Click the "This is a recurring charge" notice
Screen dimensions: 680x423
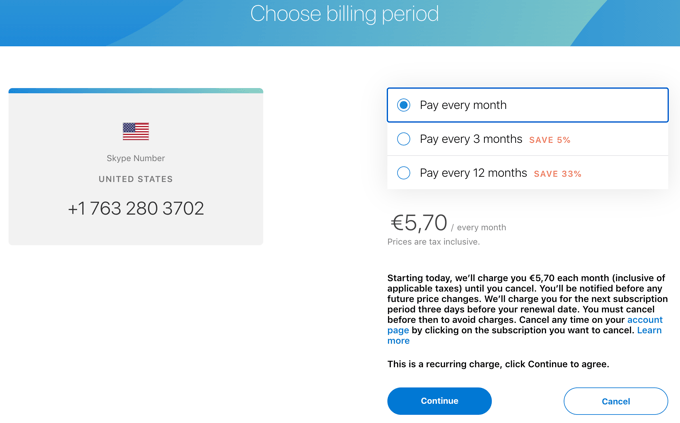(x=498, y=364)
